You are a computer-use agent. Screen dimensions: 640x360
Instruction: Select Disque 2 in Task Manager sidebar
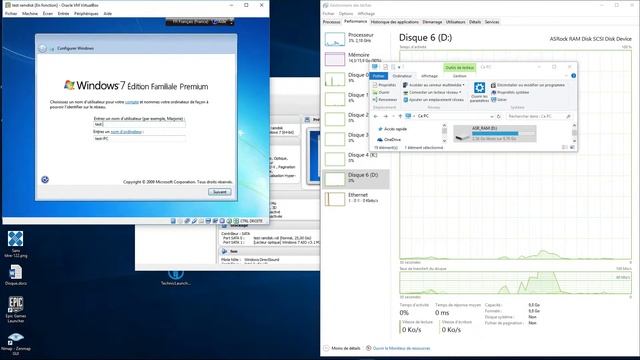[x=356, y=118]
